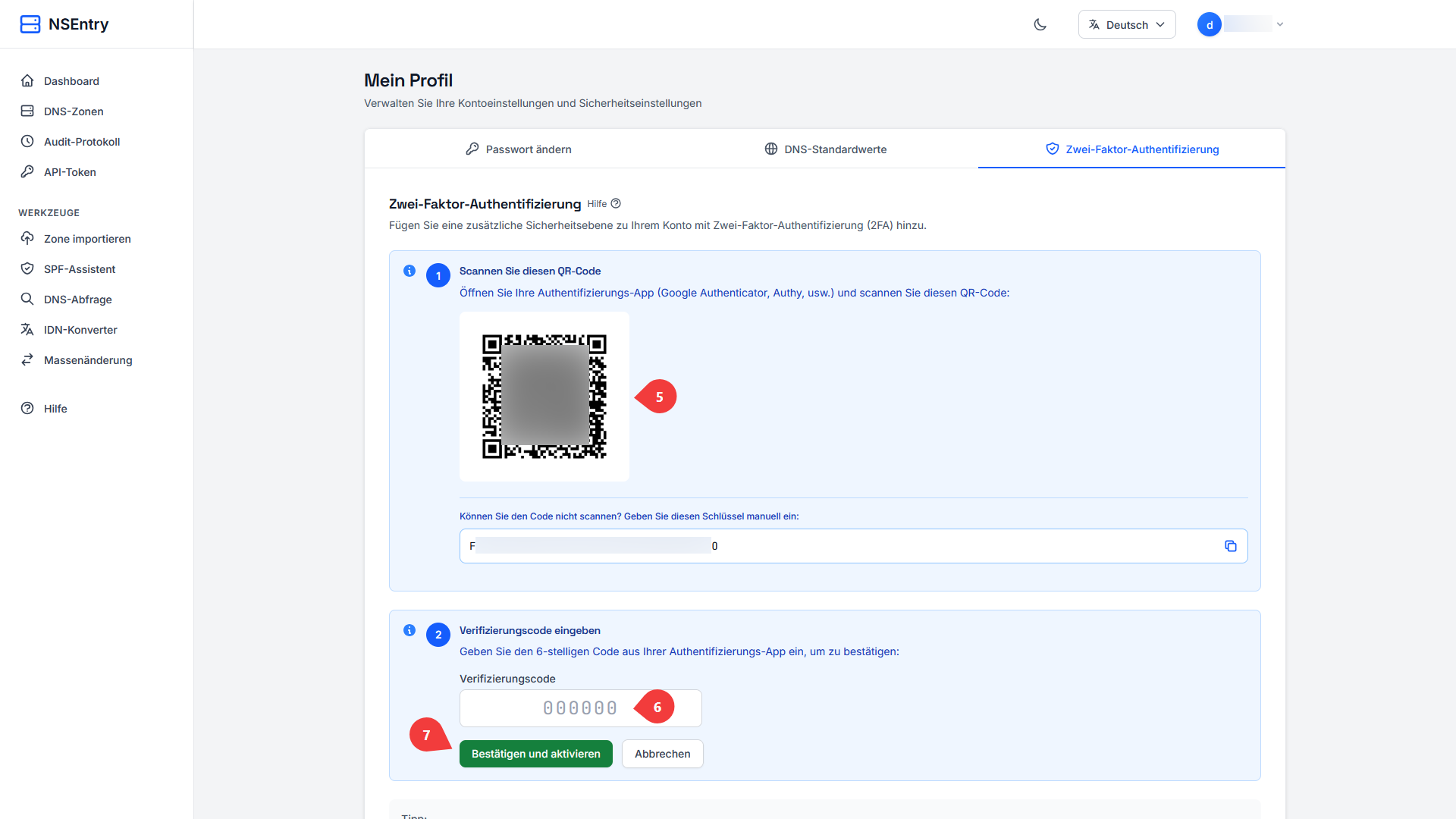
Task: Click the info icon in step 1 box
Action: pos(409,271)
